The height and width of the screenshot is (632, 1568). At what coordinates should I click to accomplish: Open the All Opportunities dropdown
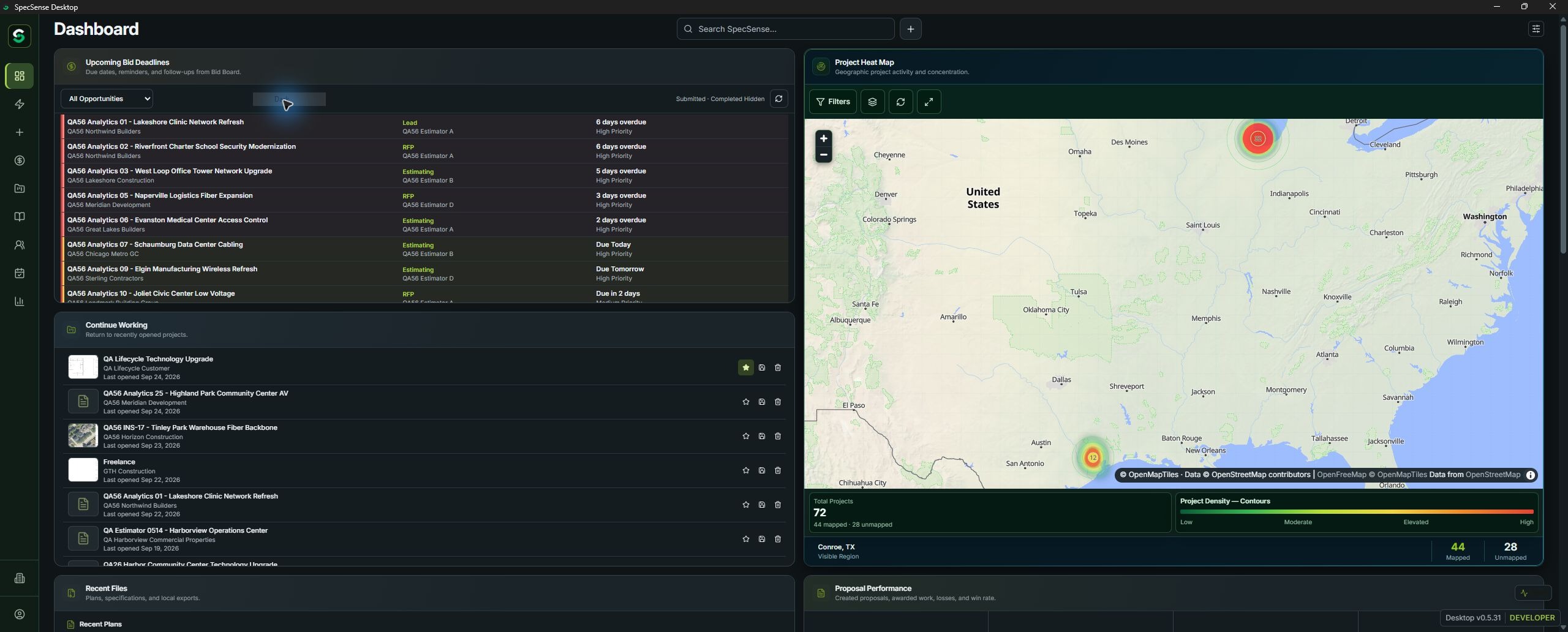coord(107,99)
